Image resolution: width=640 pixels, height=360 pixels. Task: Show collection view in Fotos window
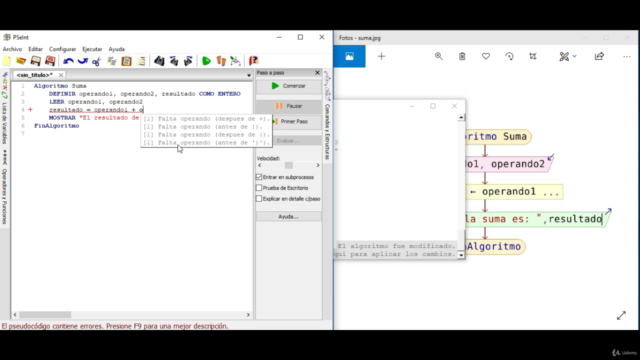[349, 56]
